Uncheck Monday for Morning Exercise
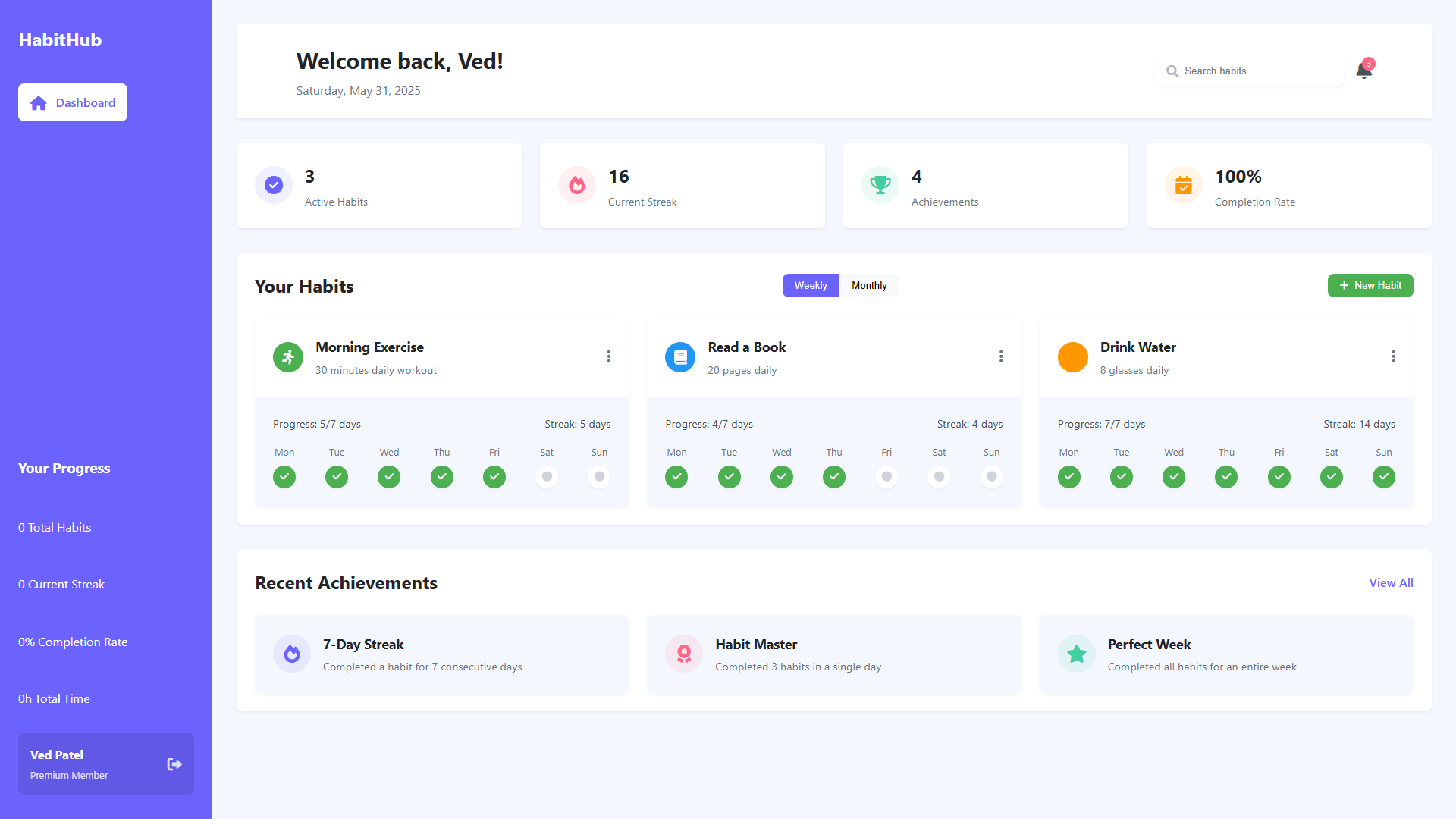The height and width of the screenshot is (819, 1456). click(284, 477)
